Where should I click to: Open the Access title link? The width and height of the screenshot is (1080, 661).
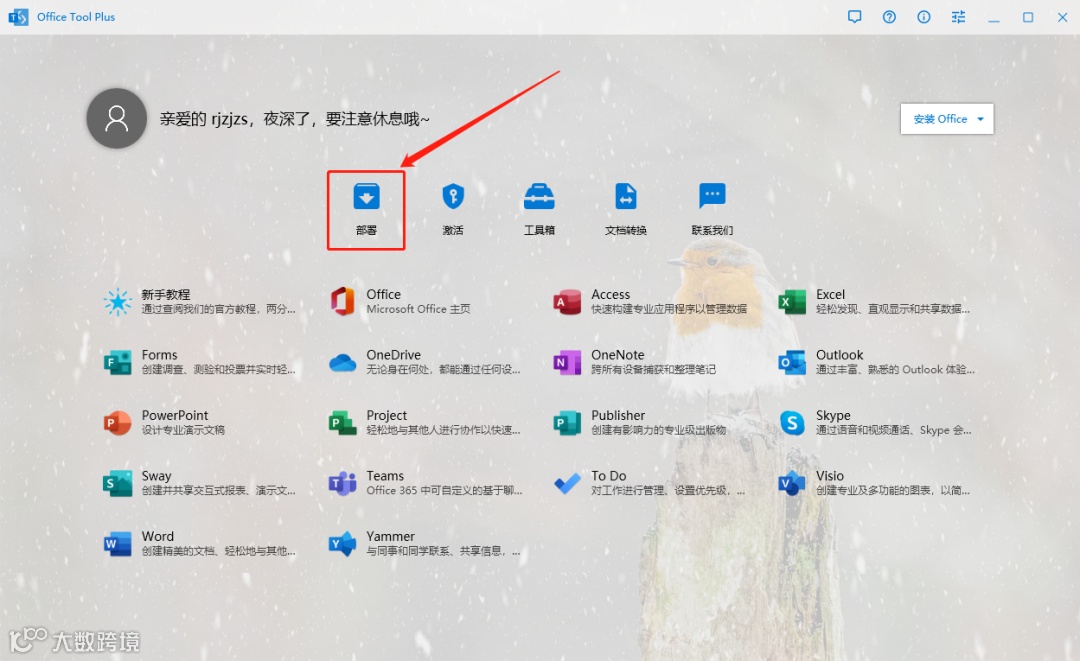point(610,294)
